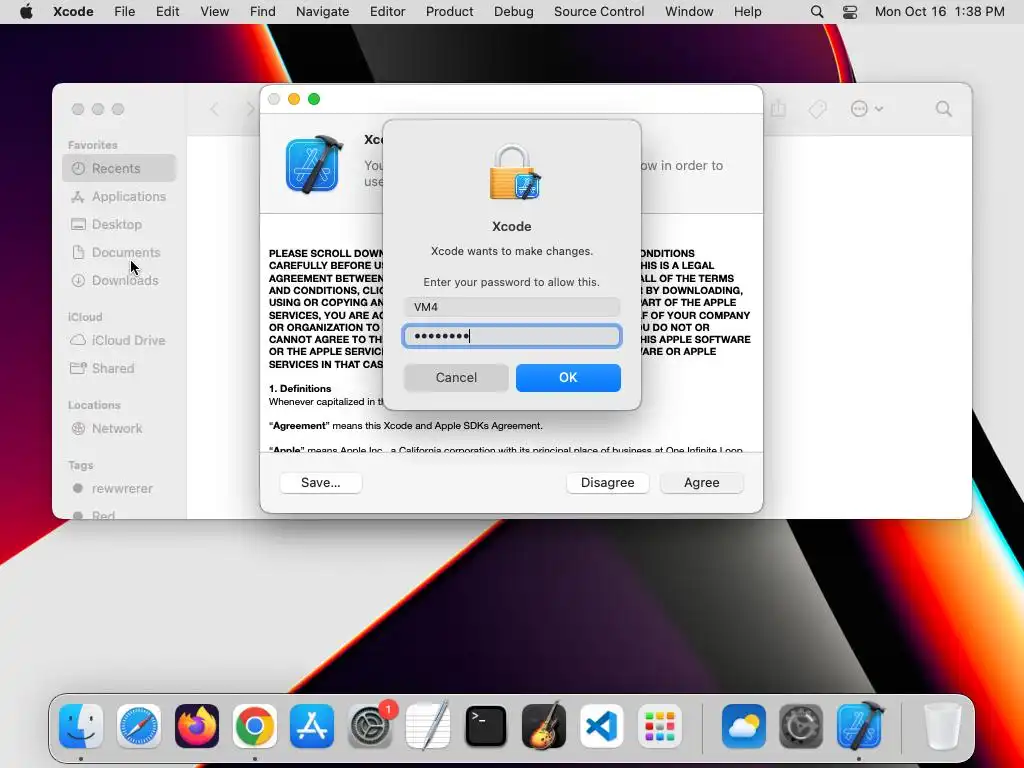Launch Firefox from the Dock
This screenshot has height=768, width=1024.
tap(197, 726)
